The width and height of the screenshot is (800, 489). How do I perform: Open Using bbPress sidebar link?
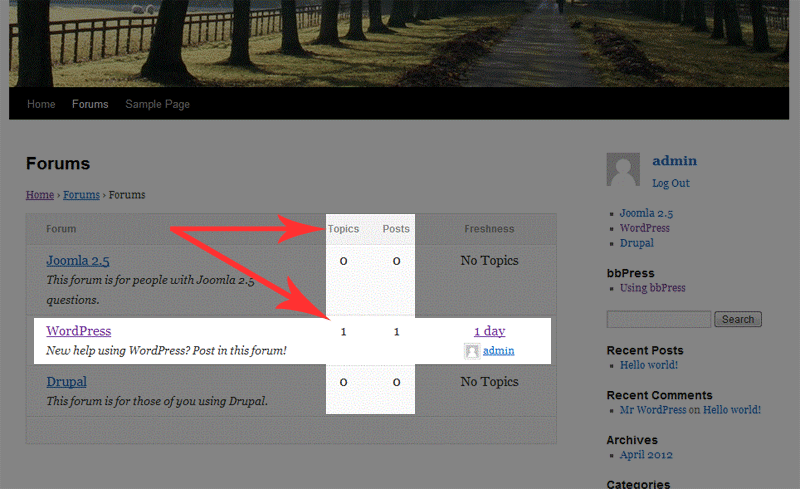[x=652, y=288]
